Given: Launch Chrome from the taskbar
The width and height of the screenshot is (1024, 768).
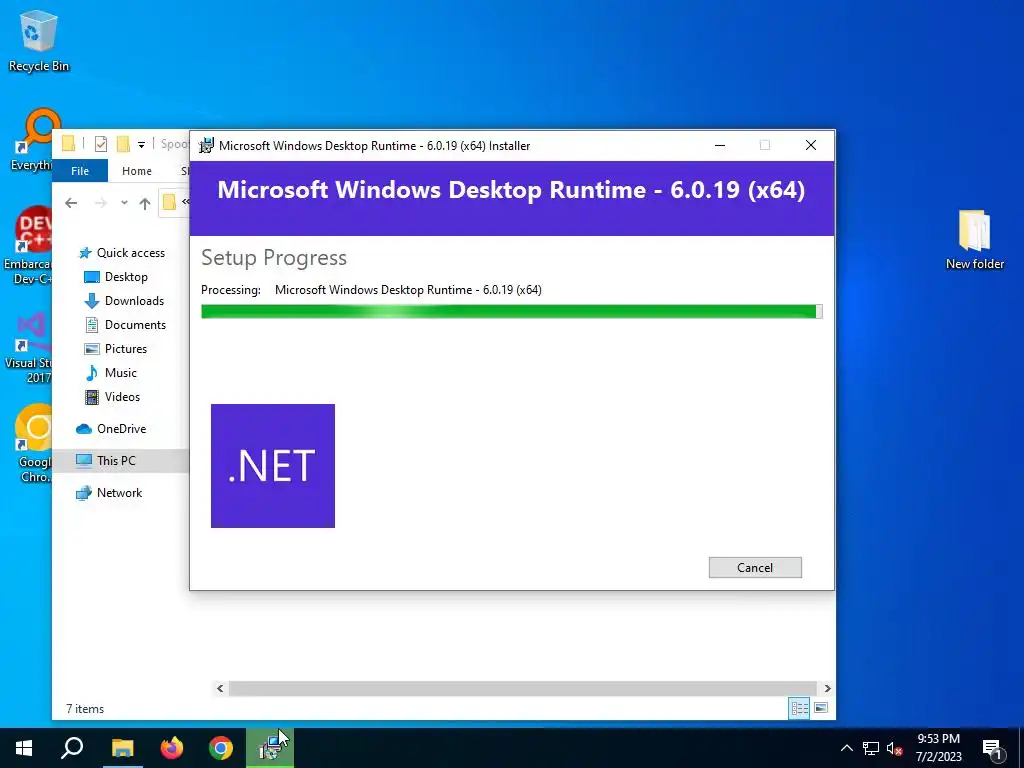Looking at the screenshot, I should [x=221, y=748].
